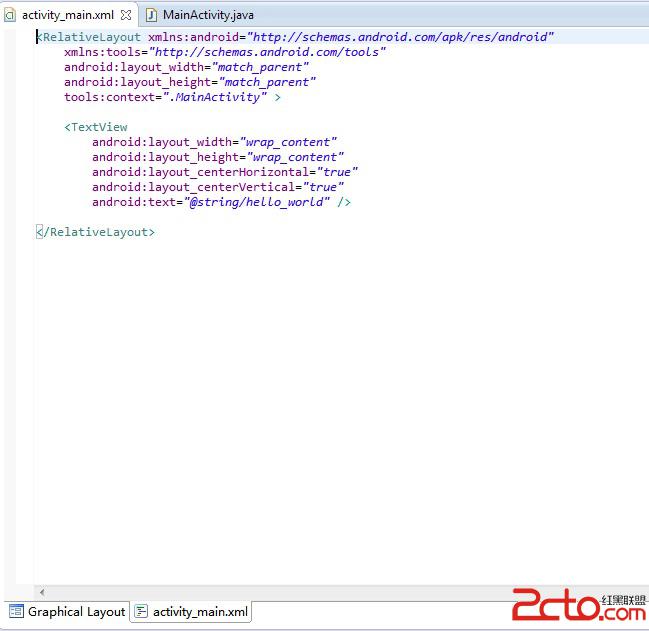
Task: Click the TextView layout_width "wrap_content" value
Action: (288, 142)
